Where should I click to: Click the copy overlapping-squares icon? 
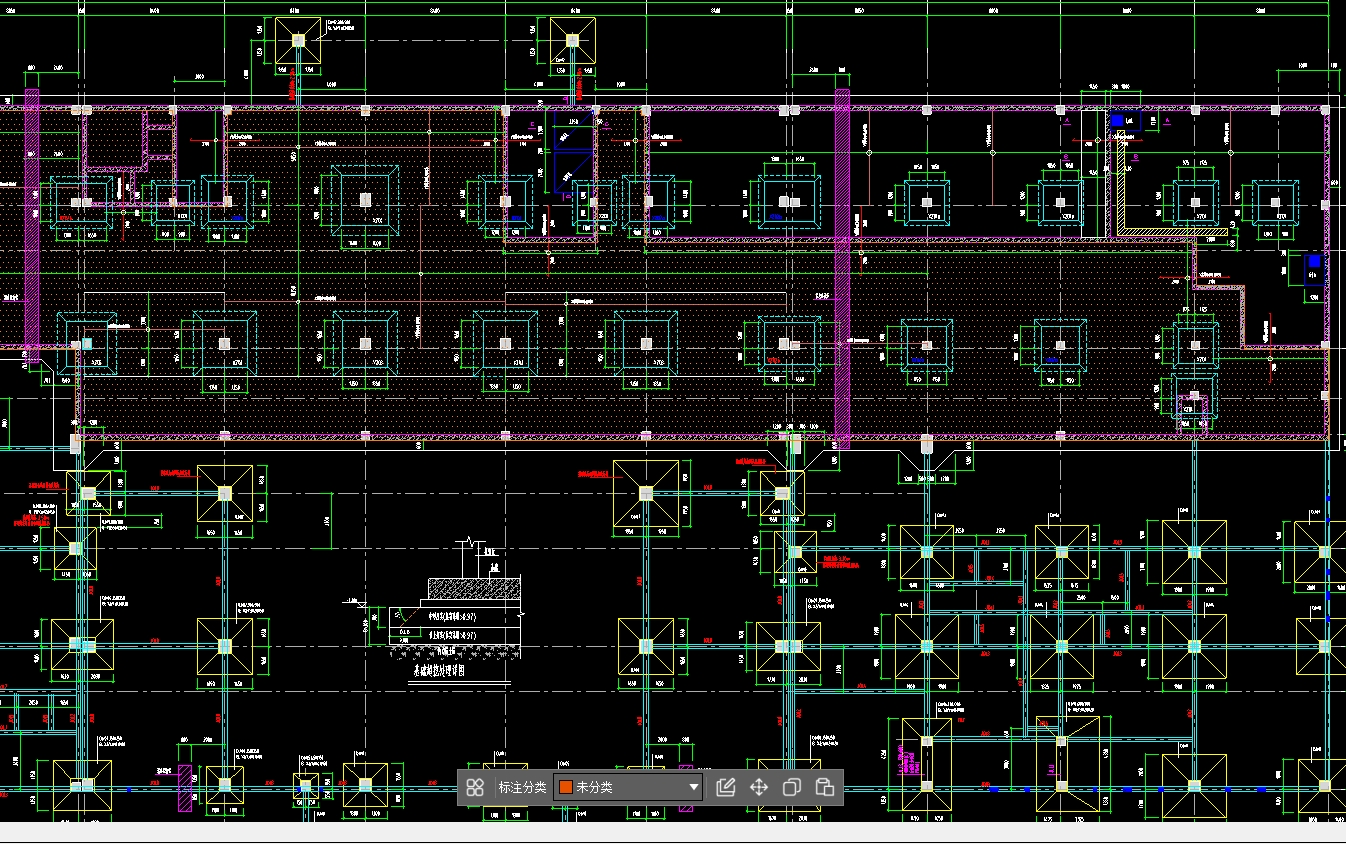tap(792, 787)
